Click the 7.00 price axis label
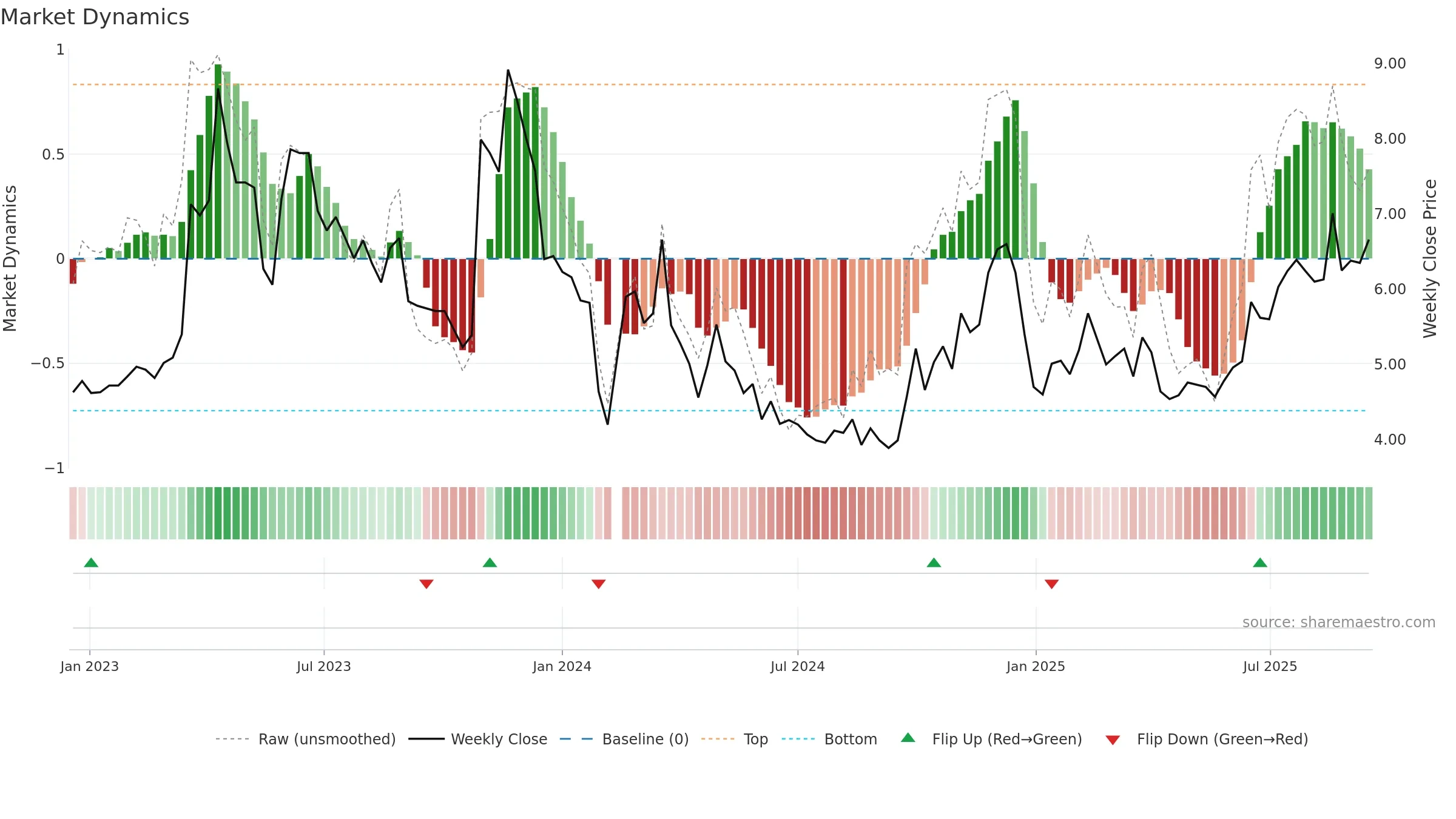The height and width of the screenshot is (819, 1456). coord(1390,214)
